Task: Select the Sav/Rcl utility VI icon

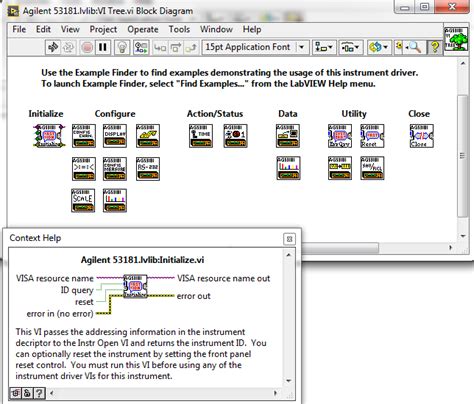Action: 372,168
